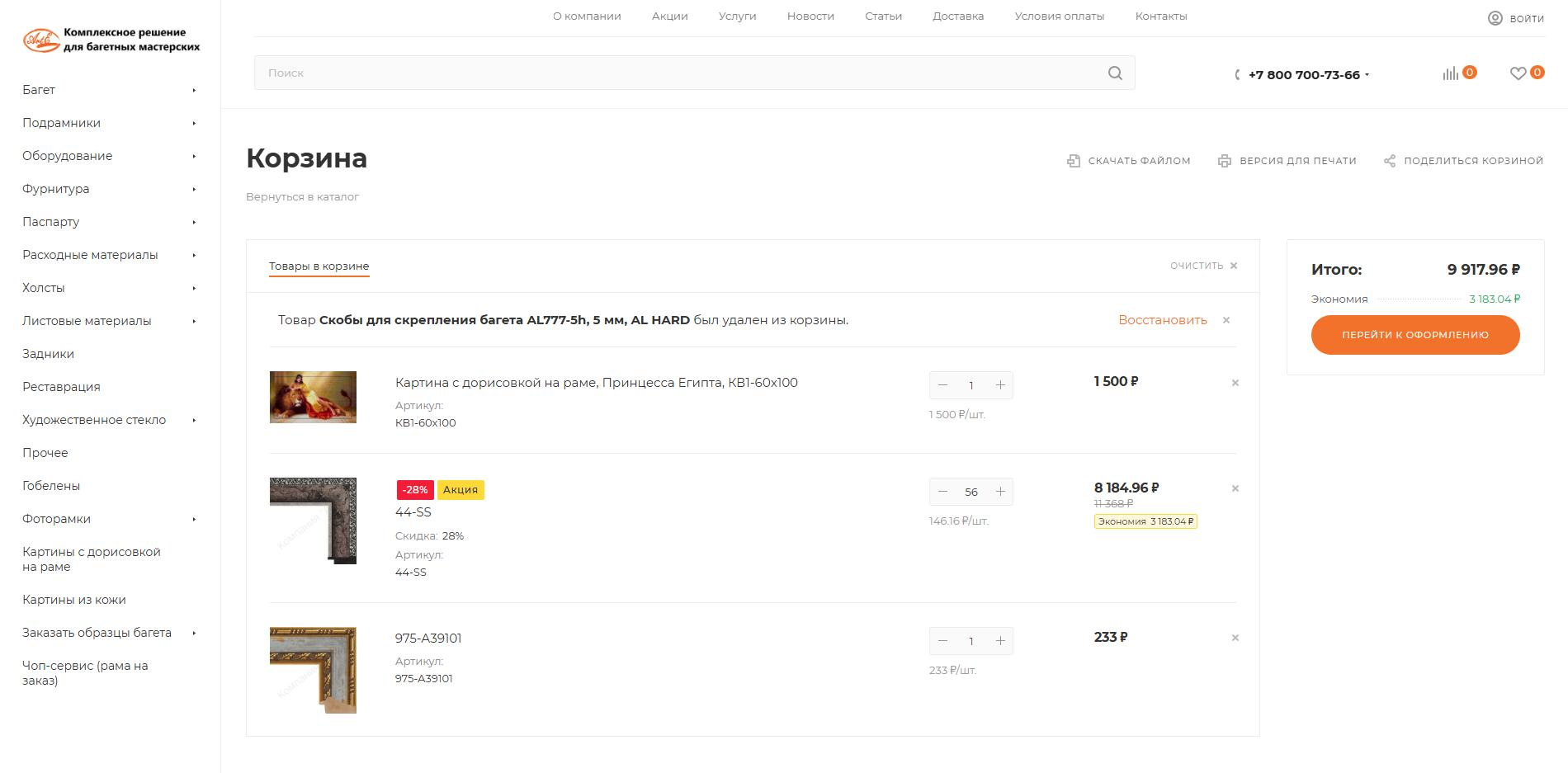Expand the Фурнитура category arrow
Image resolution: width=1568 pixels, height=773 pixels.
pyautogui.click(x=194, y=189)
